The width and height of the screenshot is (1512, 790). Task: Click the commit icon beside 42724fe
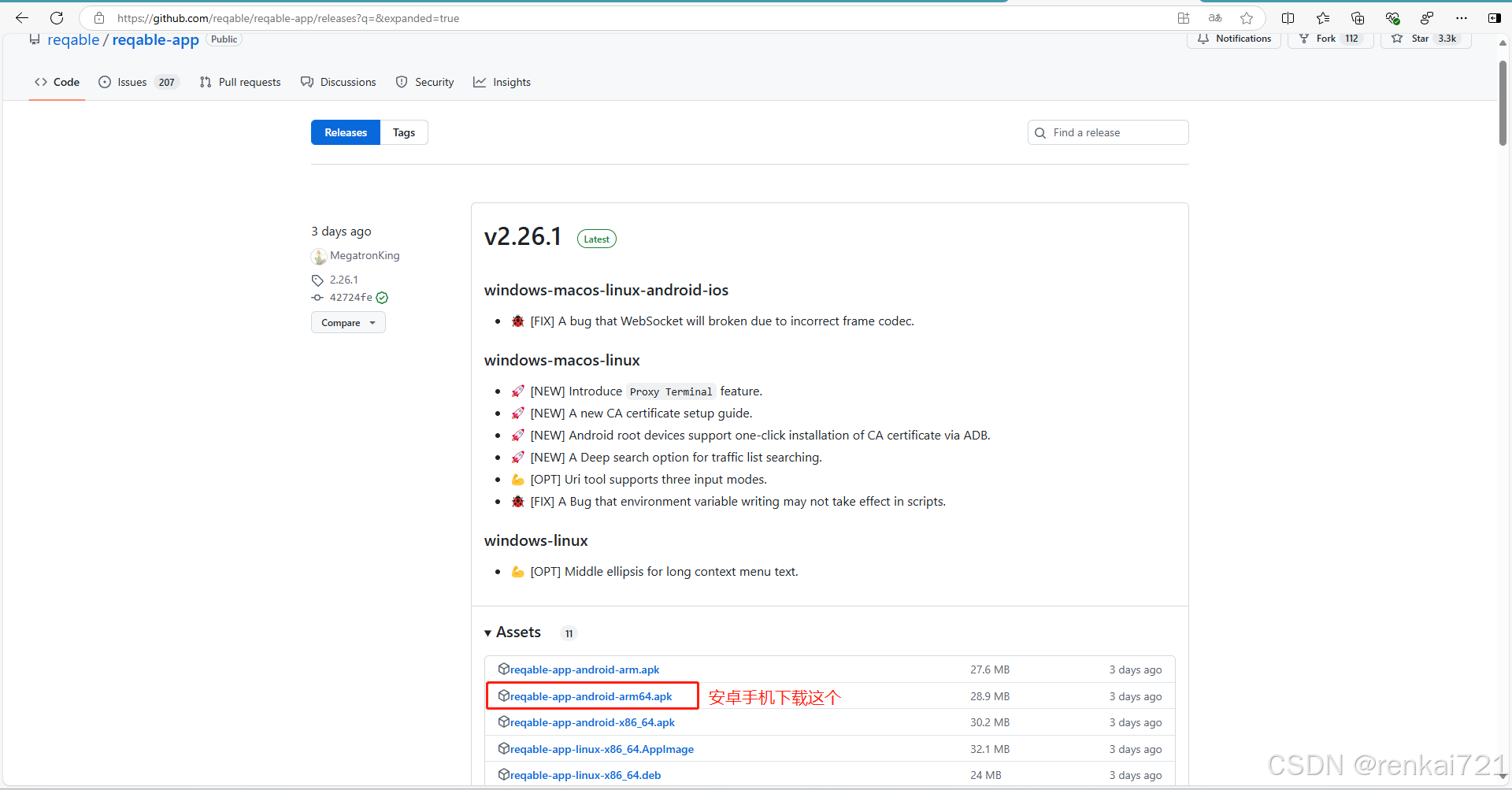317,298
